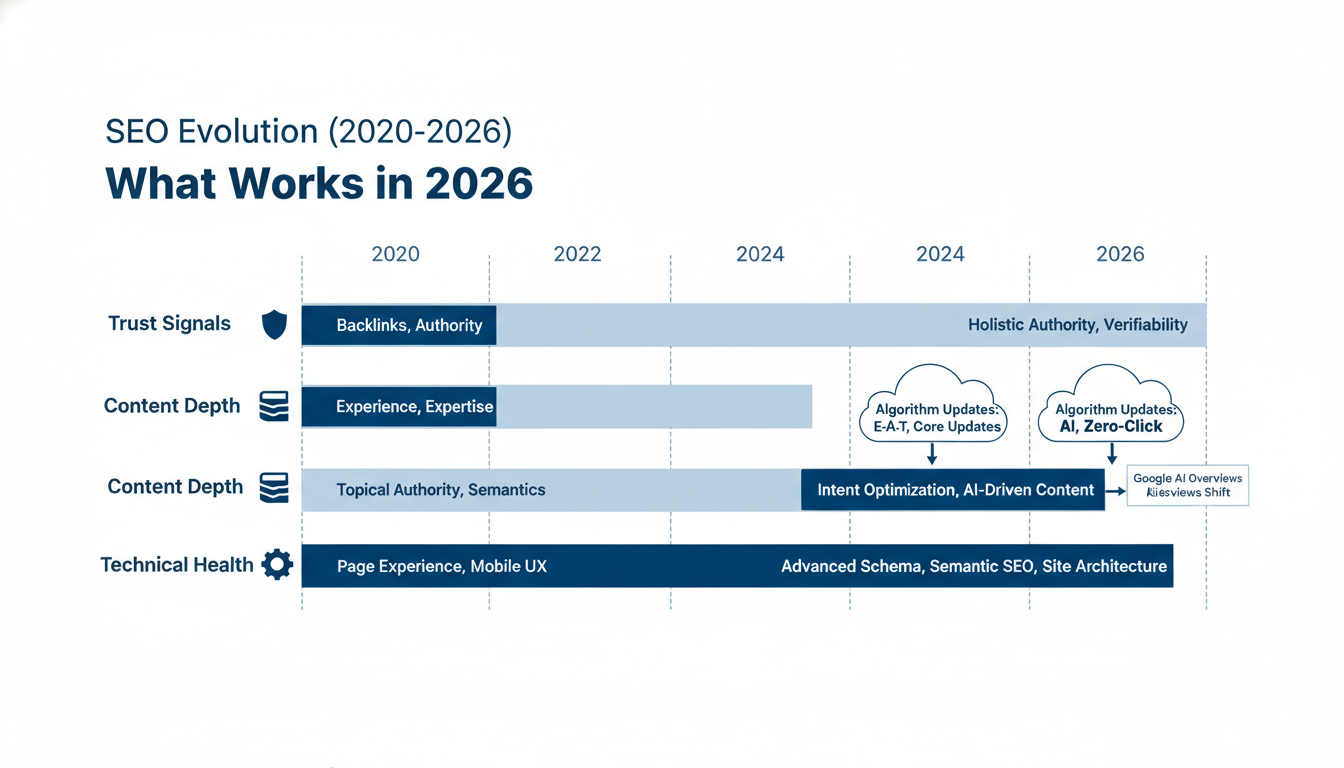The image size is (1344, 768).
Task: Click the 2024 label adjacent to 2026
Action: click(940, 254)
